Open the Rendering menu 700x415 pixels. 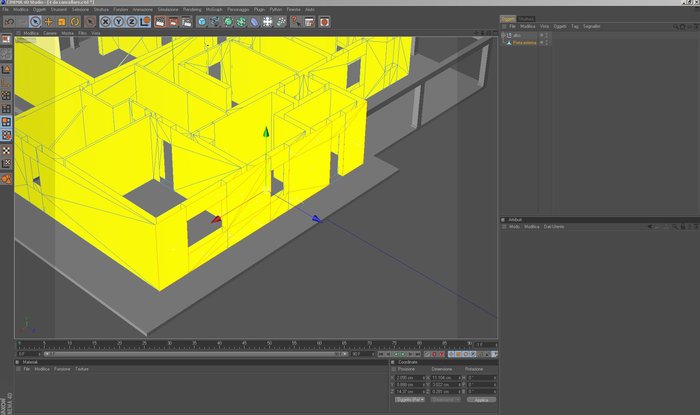point(192,9)
